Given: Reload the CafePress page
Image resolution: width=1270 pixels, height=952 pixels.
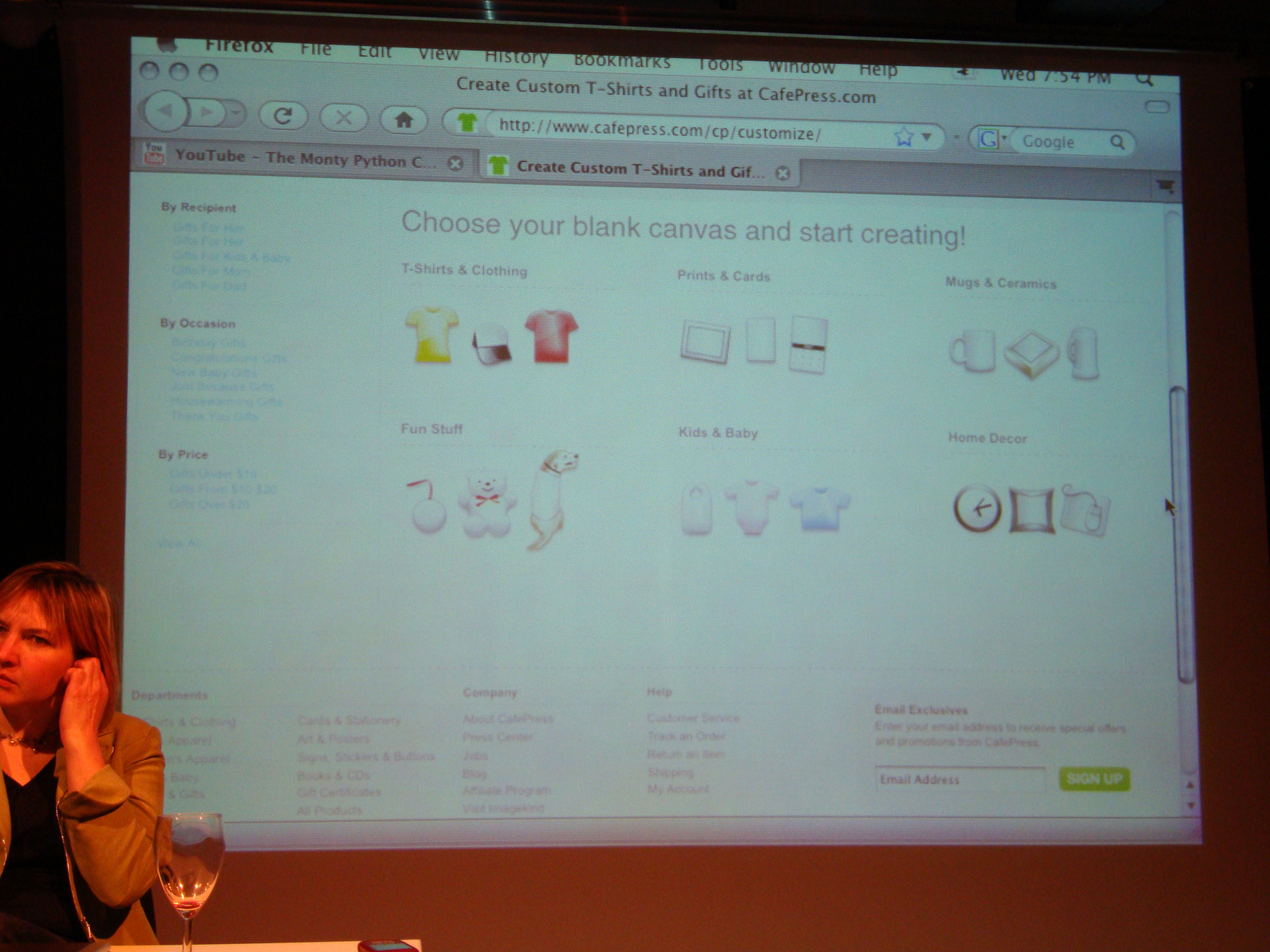Looking at the screenshot, I should 282,116.
